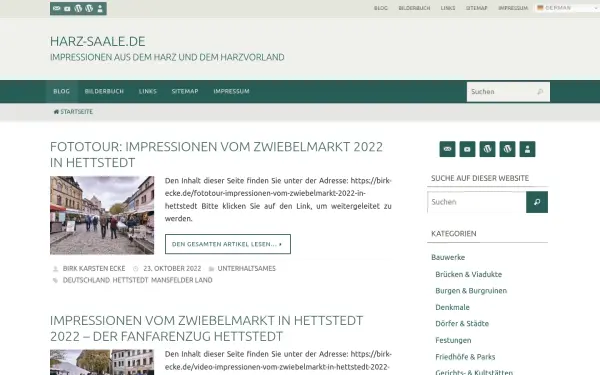Open the German language selector

tap(567, 8)
